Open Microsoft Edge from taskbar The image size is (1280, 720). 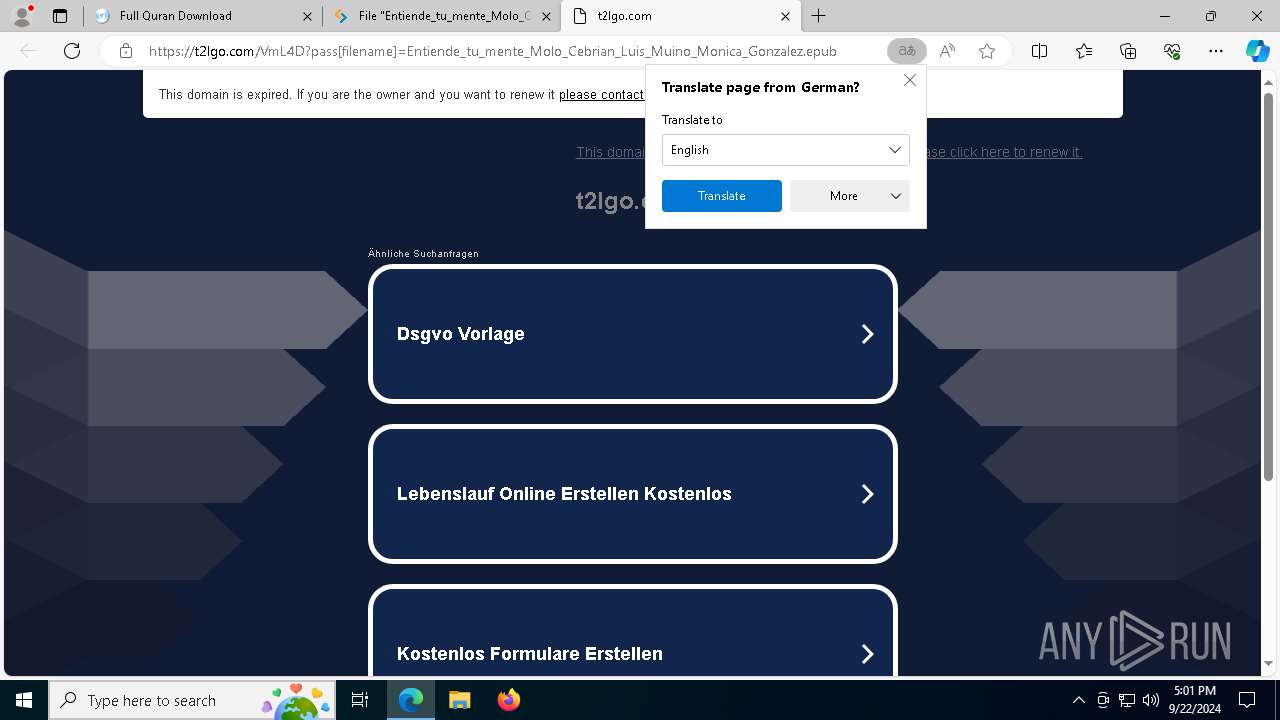411,700
